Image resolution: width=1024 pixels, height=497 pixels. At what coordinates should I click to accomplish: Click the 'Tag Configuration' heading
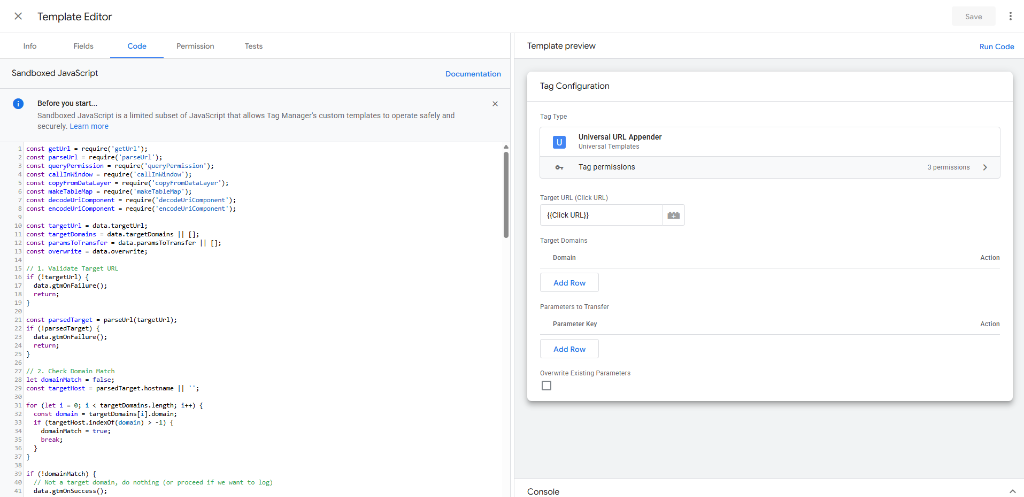click(x=575, y=86)
